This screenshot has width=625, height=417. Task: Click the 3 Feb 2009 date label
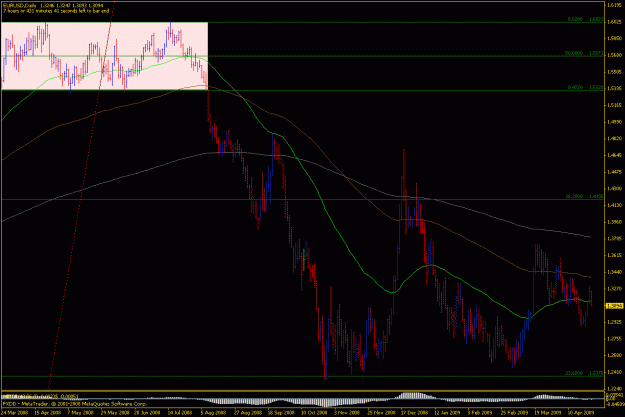pos(481,413)
